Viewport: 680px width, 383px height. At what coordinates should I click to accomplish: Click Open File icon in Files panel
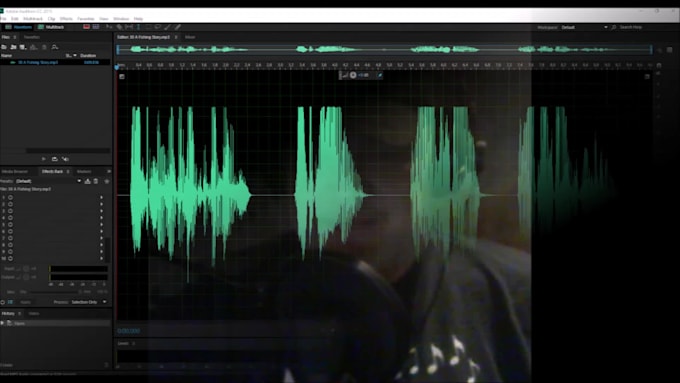pos(4,47)
